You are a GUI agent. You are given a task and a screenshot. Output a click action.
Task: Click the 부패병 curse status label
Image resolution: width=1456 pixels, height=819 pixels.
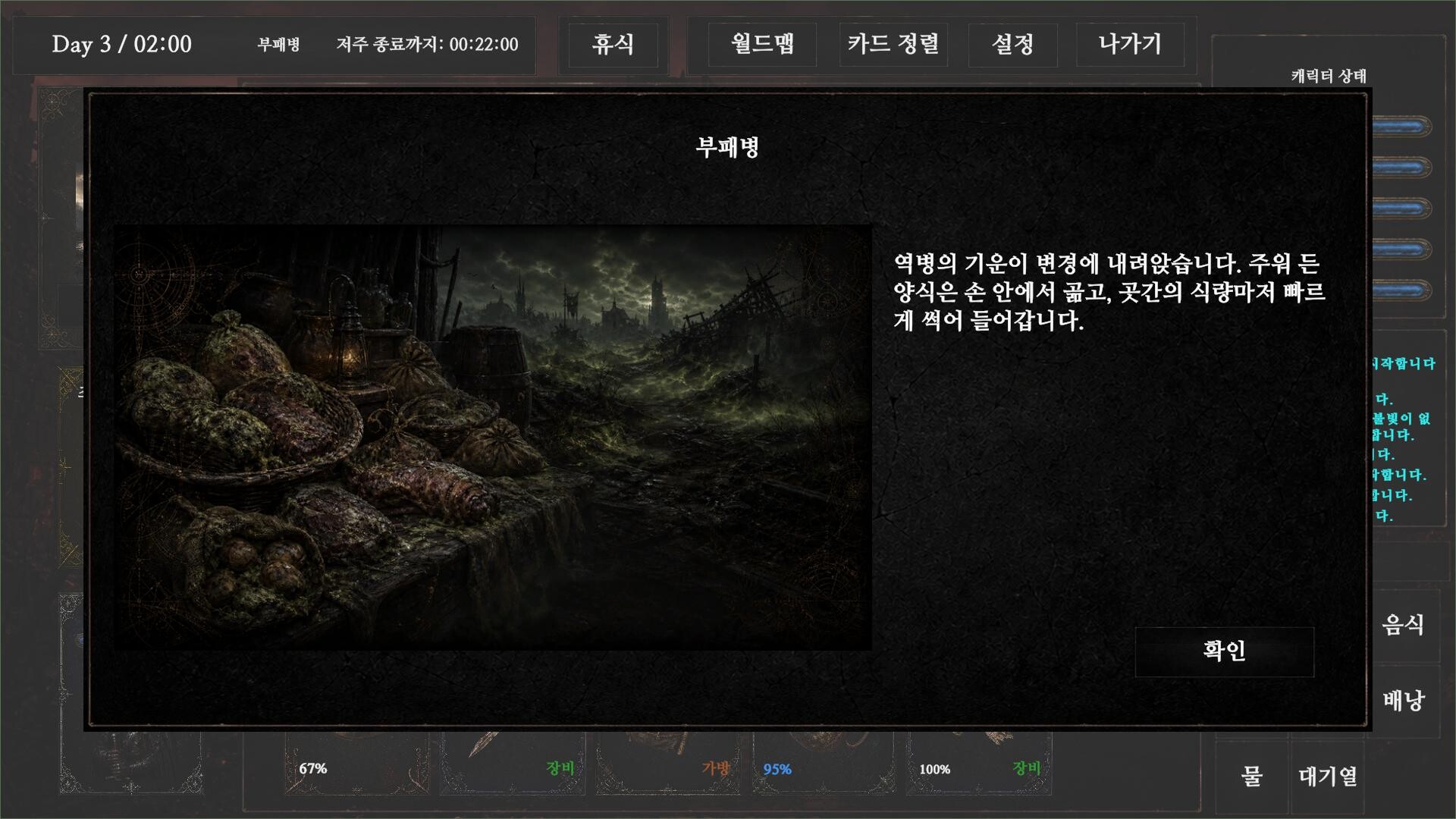click(x=278, y=45)
